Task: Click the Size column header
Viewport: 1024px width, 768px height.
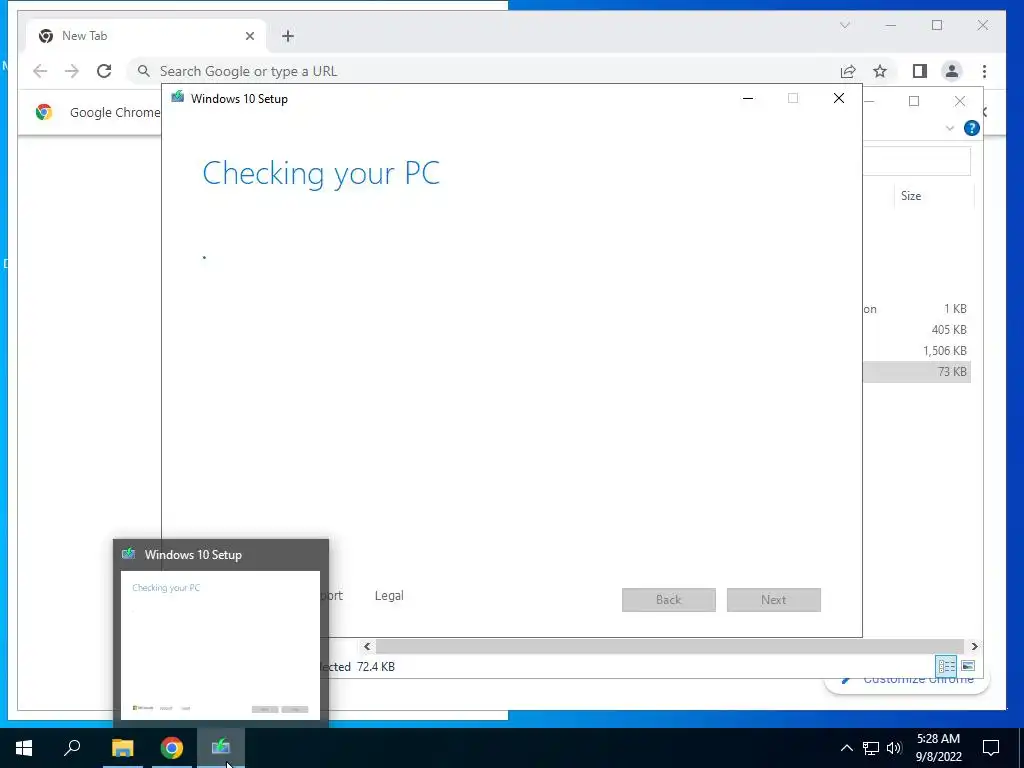Action: coord(934,196)
